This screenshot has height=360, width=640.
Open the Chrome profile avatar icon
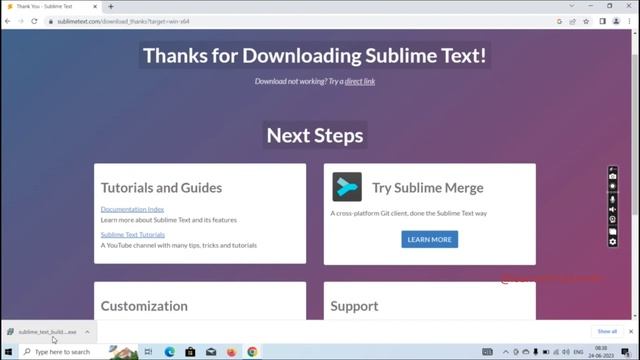coord(616,21)
